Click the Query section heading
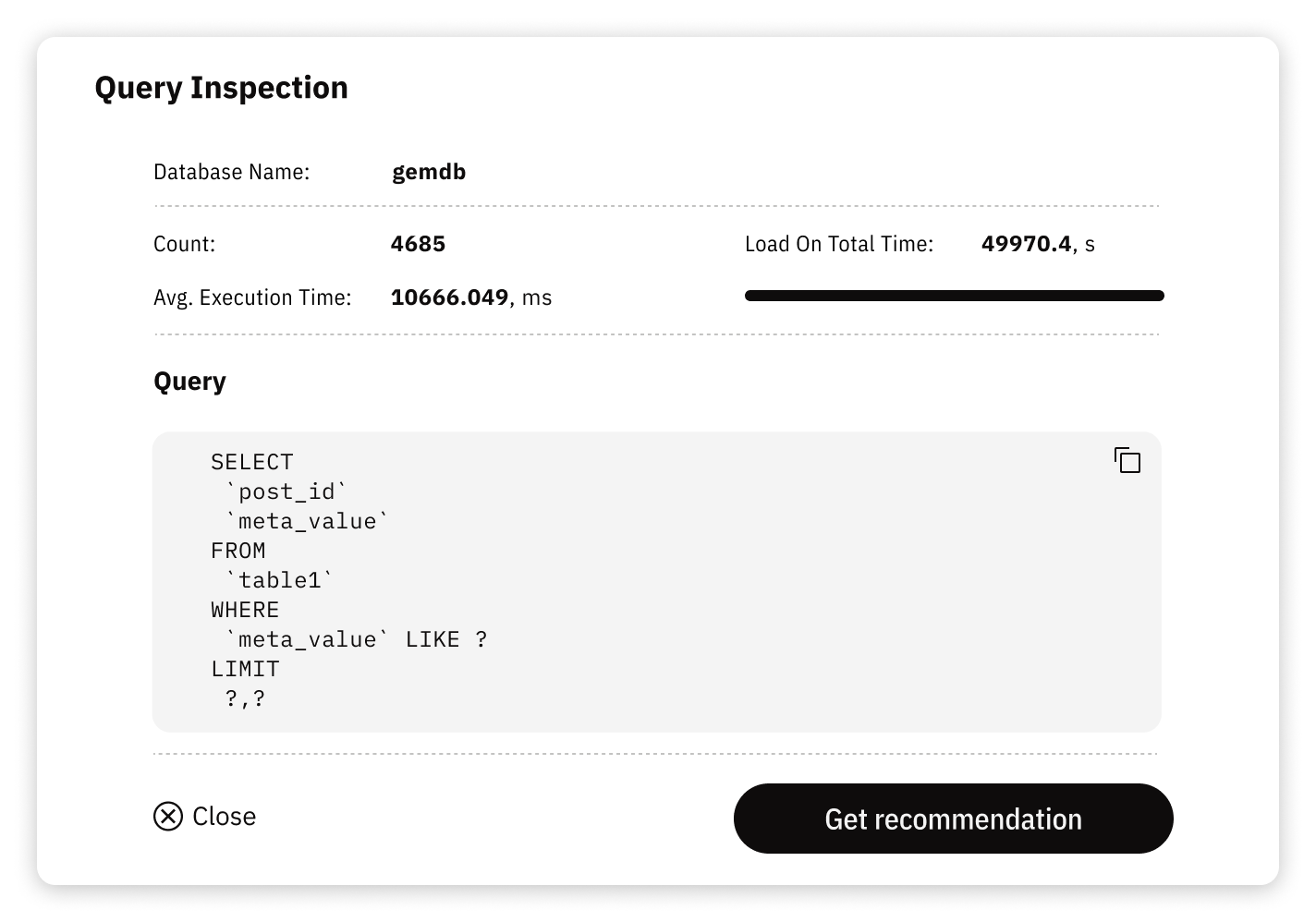The height and width of the screenshot is (922, 1316). click(189, 382)
